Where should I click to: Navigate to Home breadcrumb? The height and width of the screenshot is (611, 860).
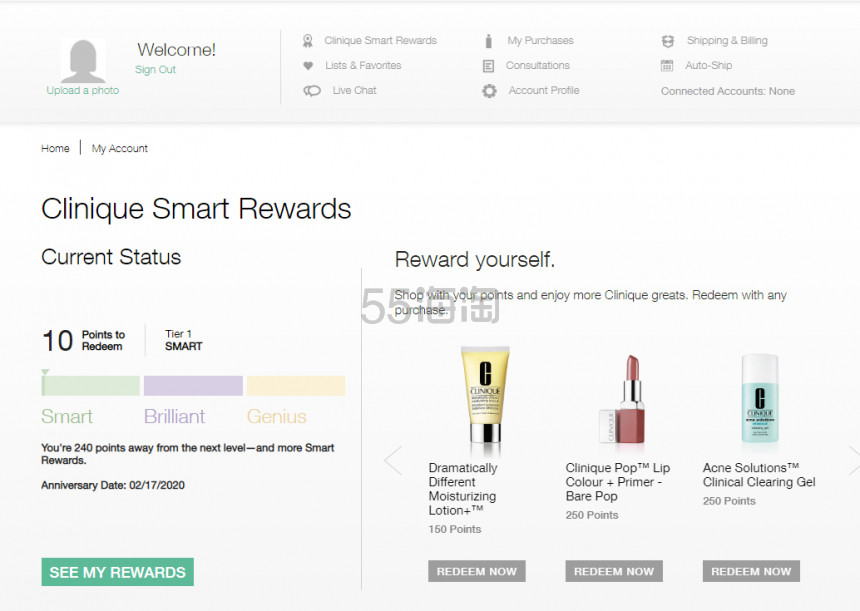55,149
